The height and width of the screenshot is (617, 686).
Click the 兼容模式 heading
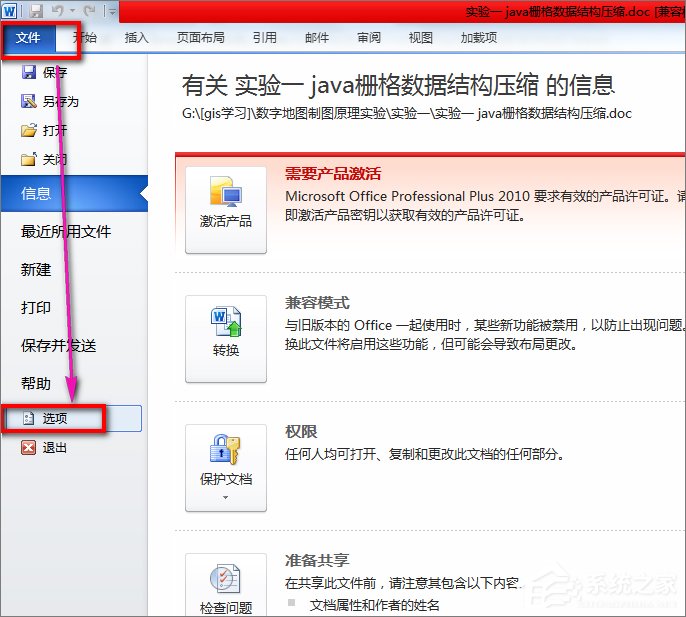(x=317, y=303)
